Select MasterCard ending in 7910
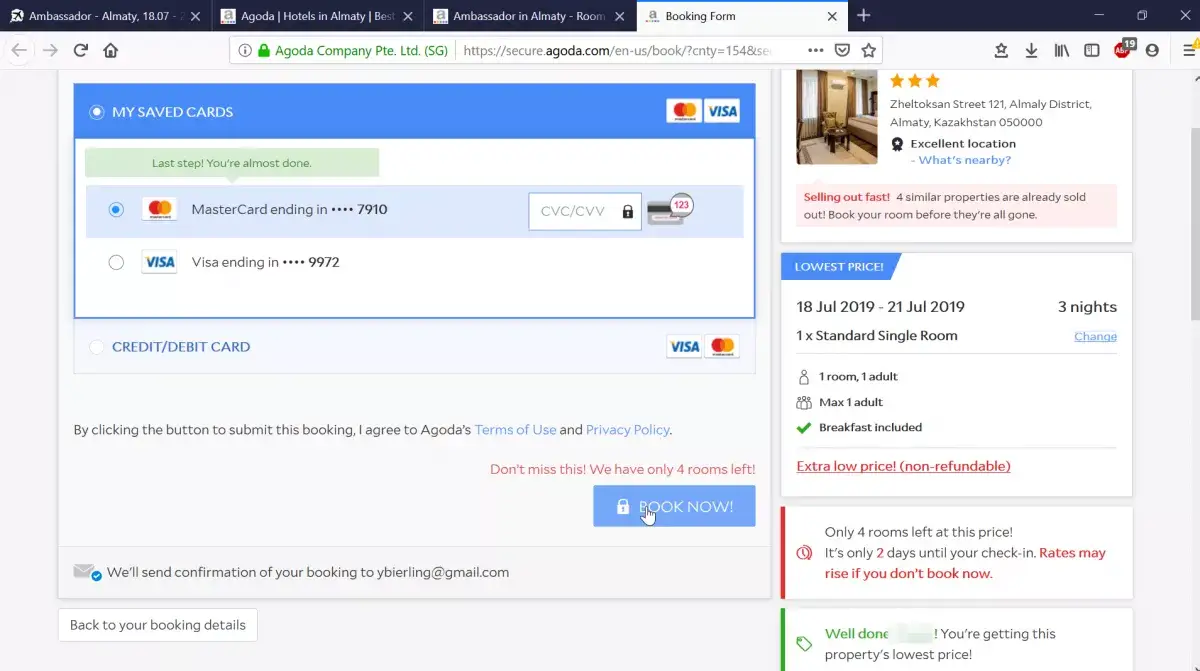This screenshot has width=1200, height=671. pos(116,210)
